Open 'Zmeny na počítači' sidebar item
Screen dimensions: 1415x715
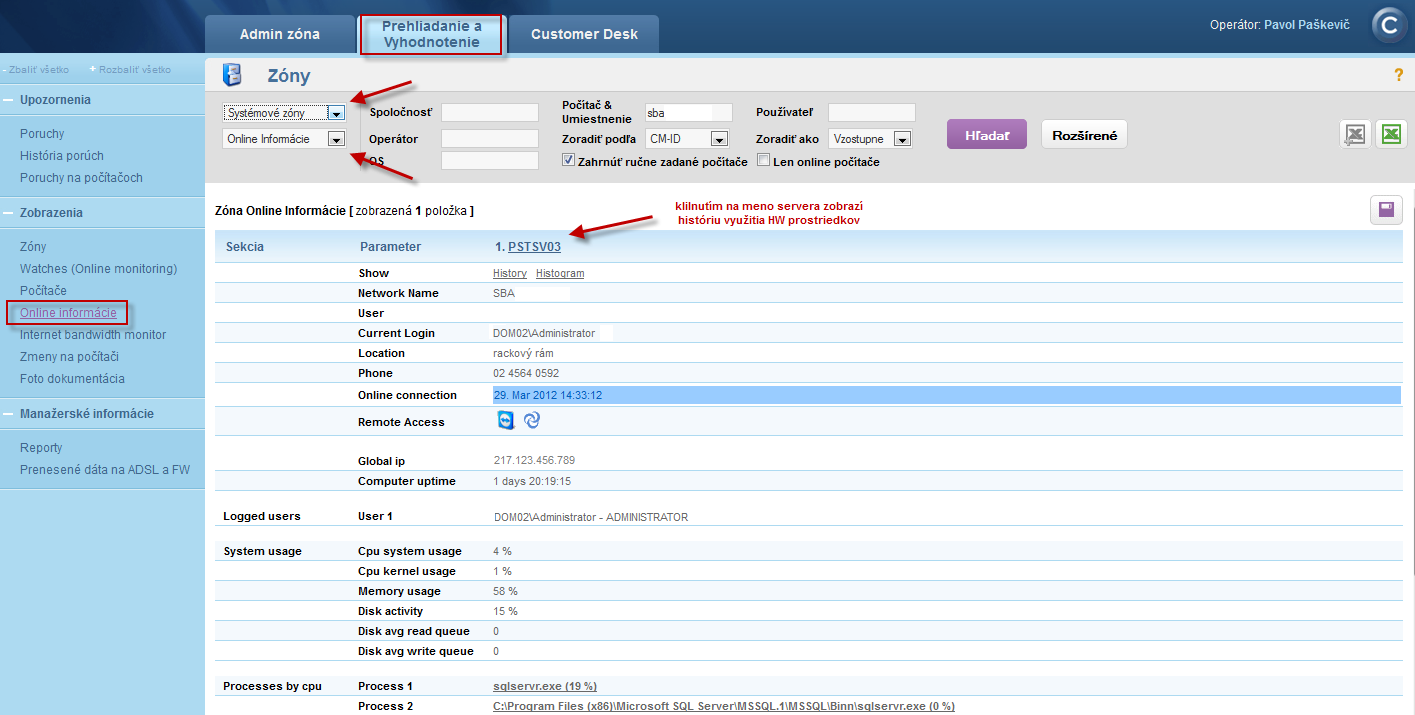(x=70, y=357)
